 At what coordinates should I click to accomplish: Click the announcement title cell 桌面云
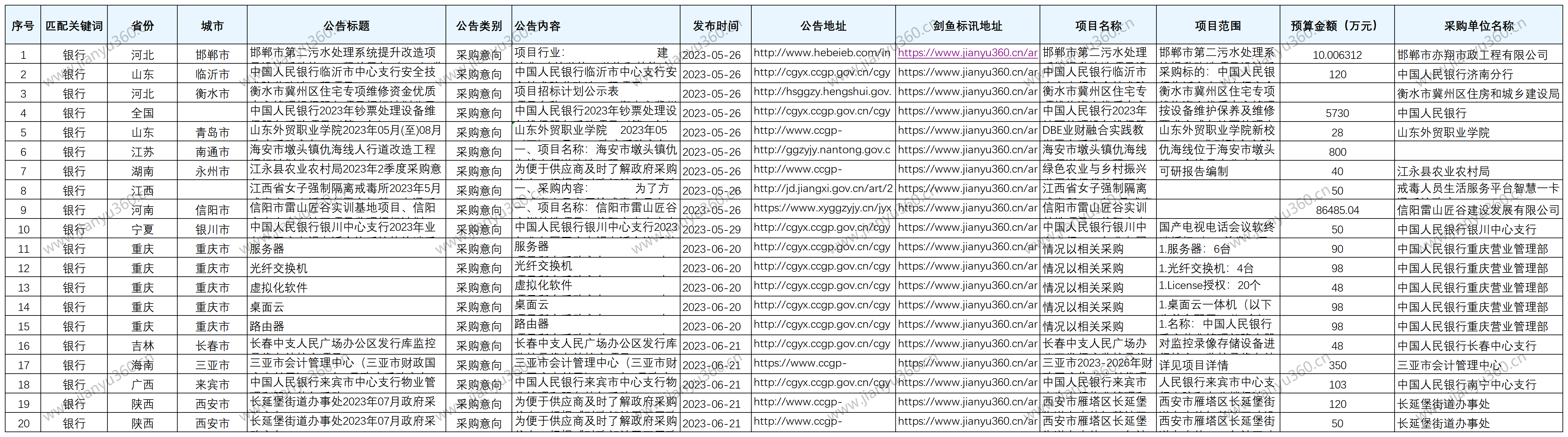346,307
